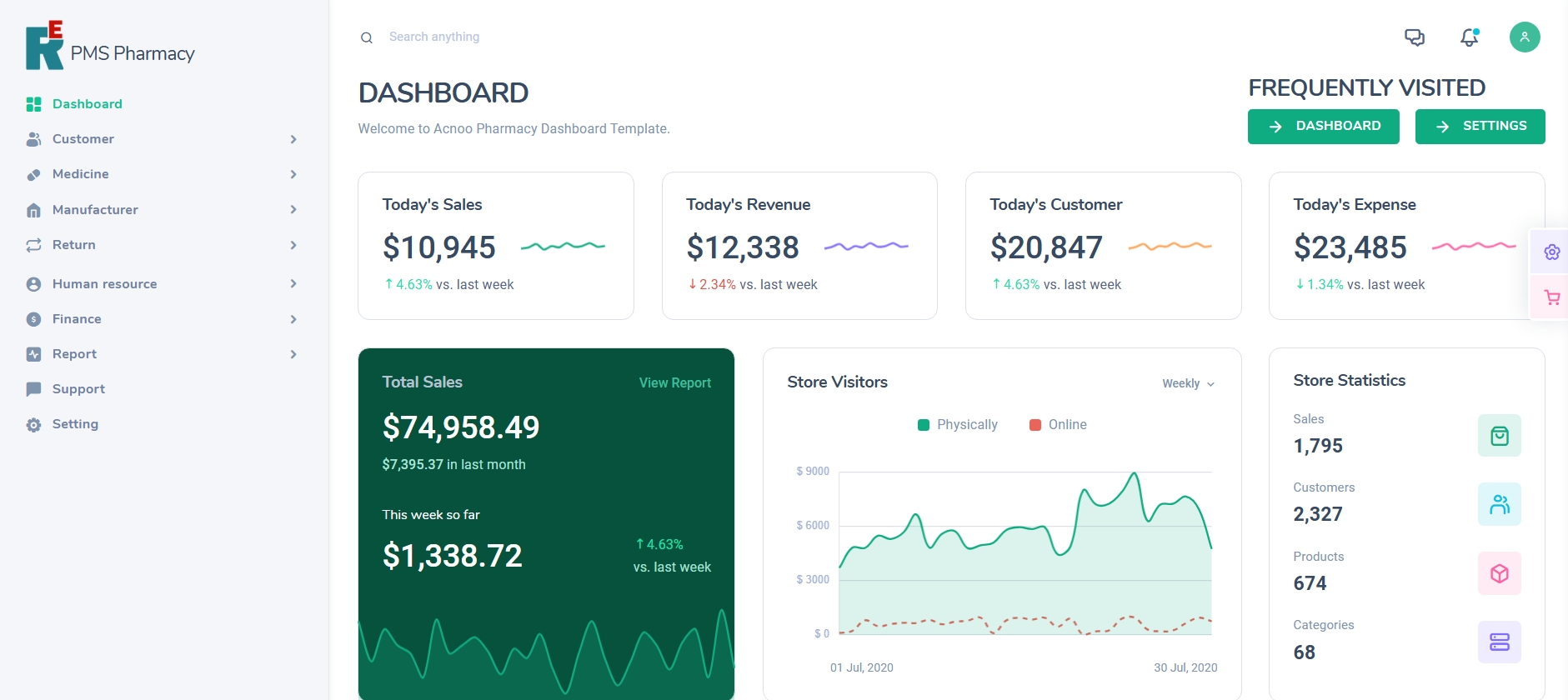Toggle the Physically legend series
1568x700 pixels.
[x=957, y=425]
